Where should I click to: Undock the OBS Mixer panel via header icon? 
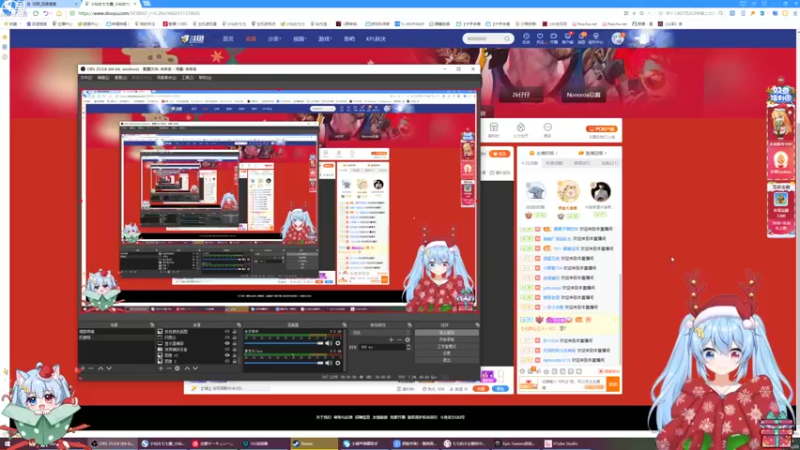click(344, 325)
